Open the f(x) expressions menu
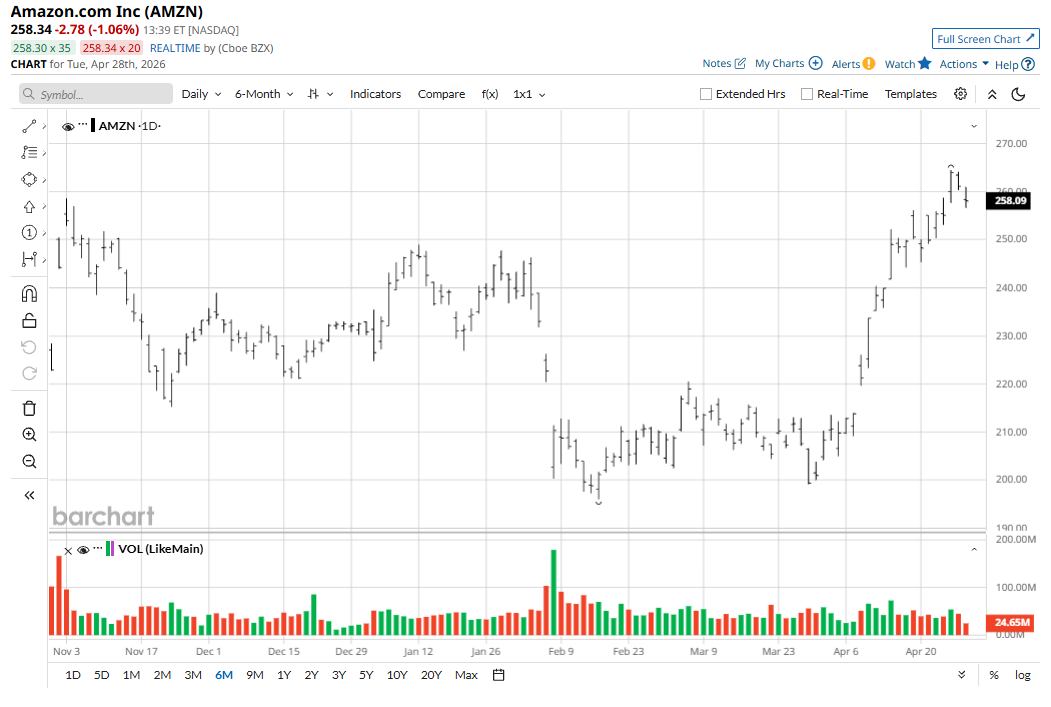1051x707 pixels. (490, 94)
